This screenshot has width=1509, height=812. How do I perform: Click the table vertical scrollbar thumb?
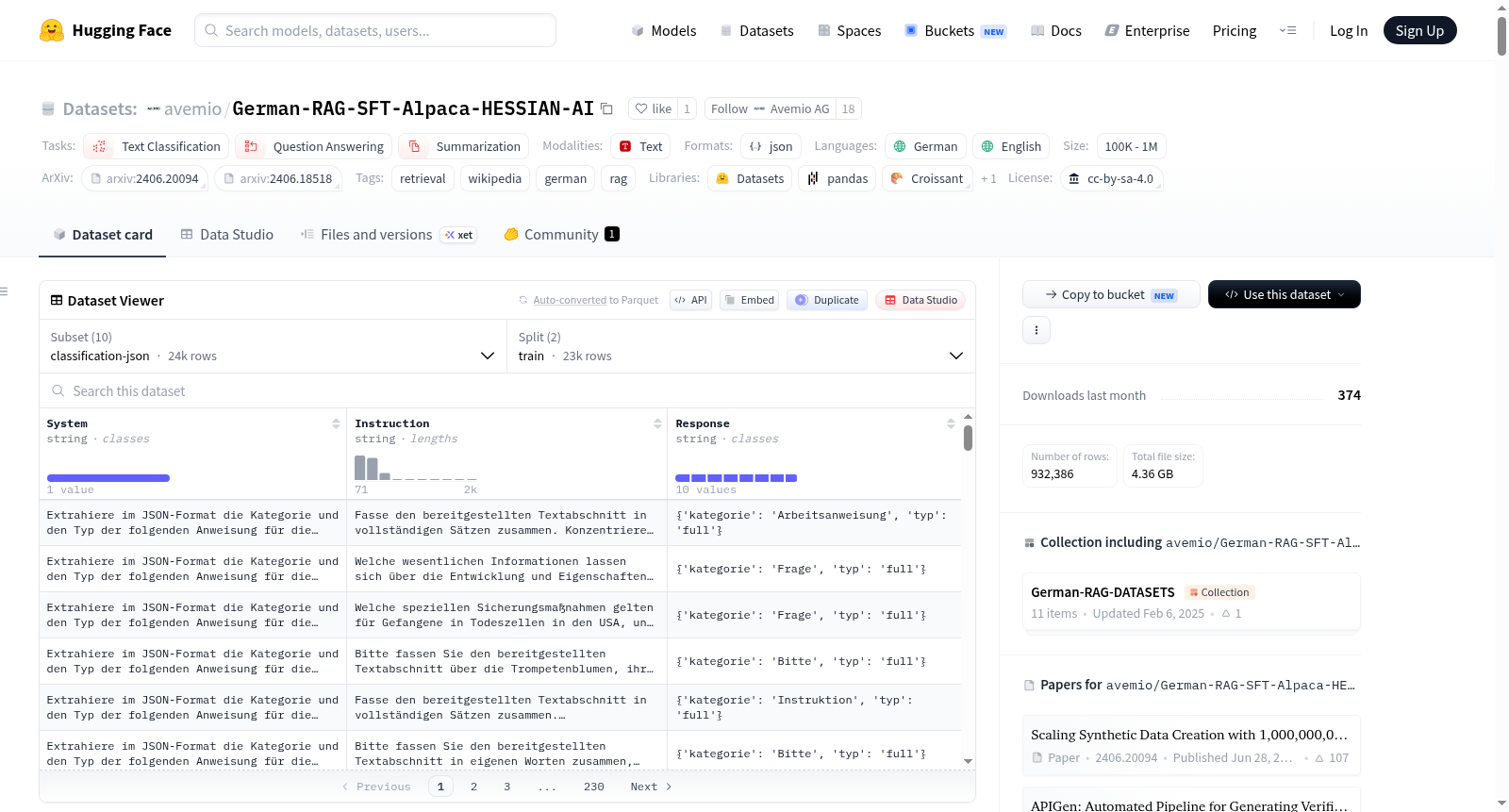pos(968,438)
